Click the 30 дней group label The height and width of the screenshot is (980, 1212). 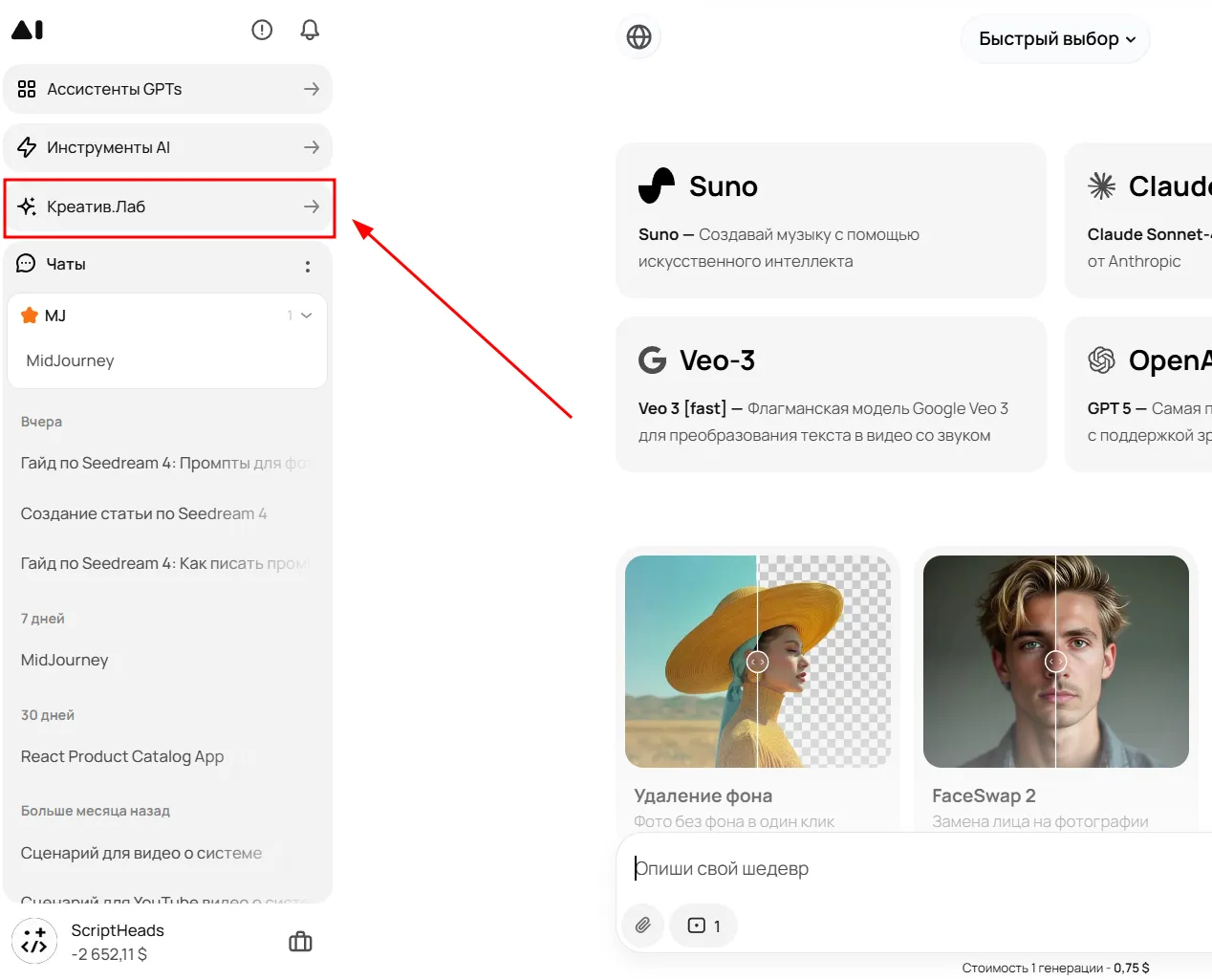tap(48, 715)
